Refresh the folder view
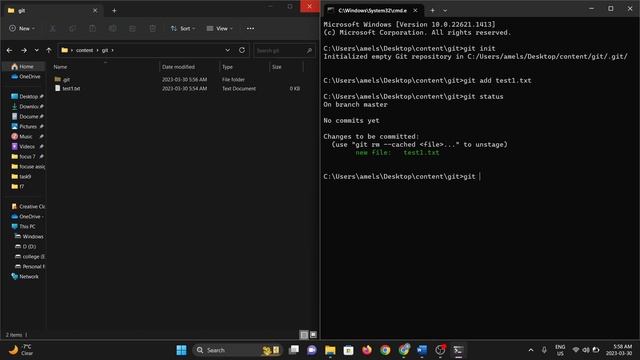 242,50
